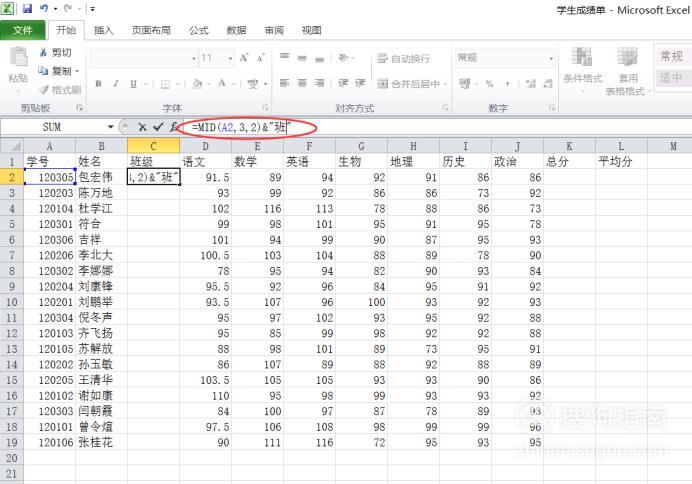Apply 常规 Normal cell style
The image size is (692, 484).
click(672, 56)
